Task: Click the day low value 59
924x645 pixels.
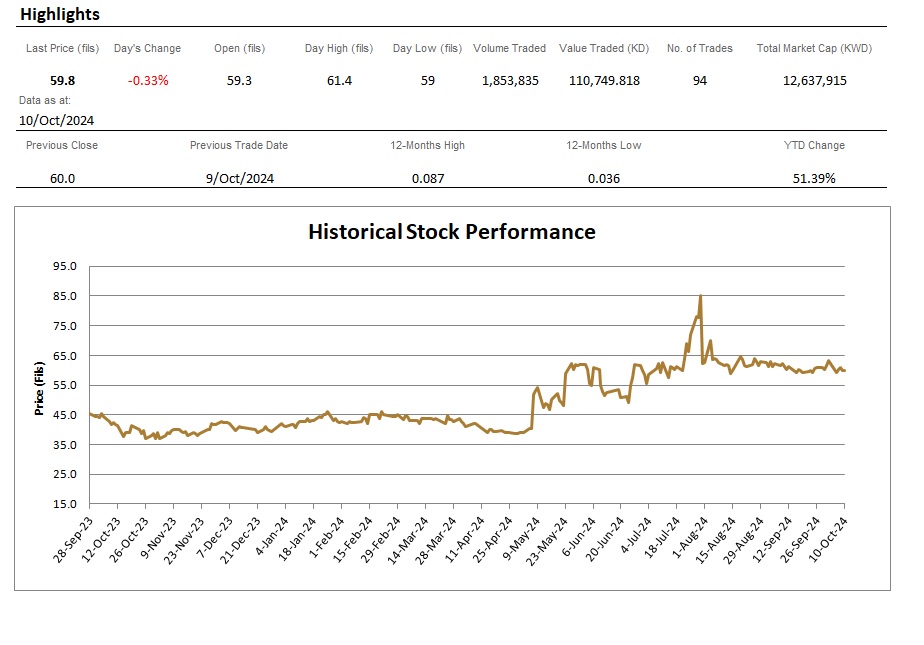Action: (428, 81)
